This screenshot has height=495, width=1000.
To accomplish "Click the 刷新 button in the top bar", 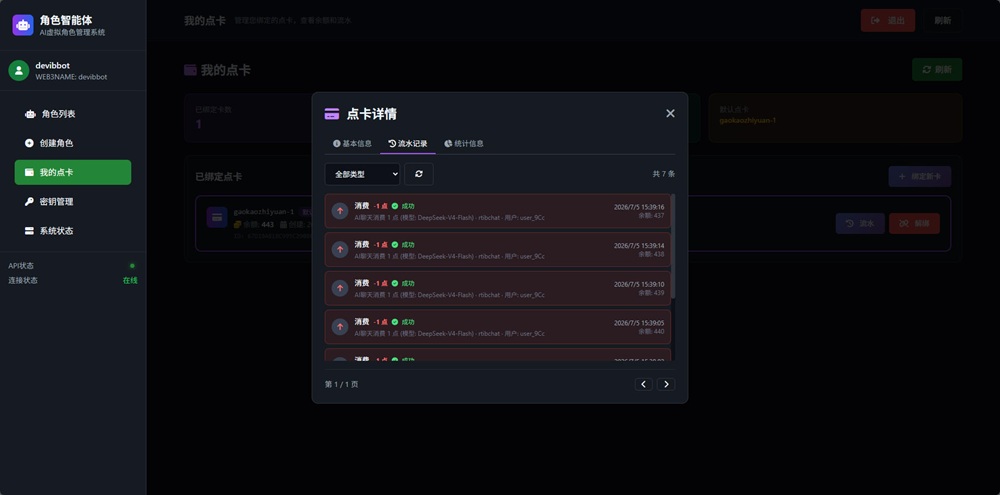I will point(943,20).
